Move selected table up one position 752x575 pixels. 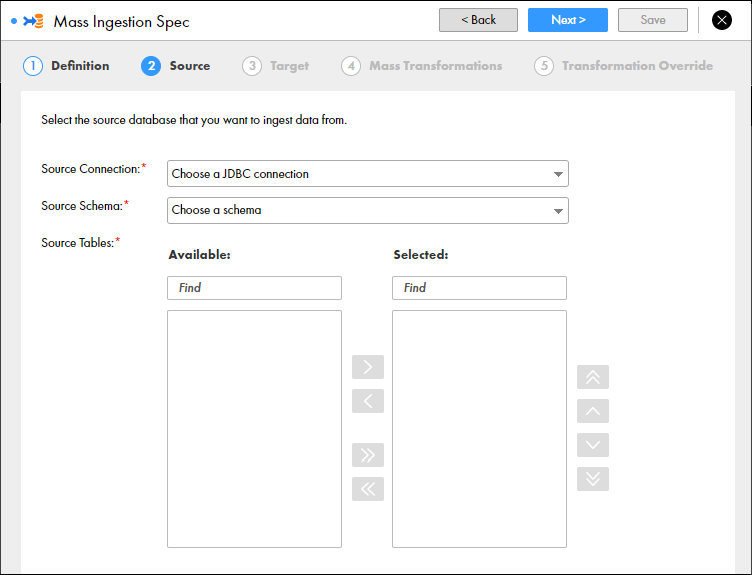click(593, 411)
